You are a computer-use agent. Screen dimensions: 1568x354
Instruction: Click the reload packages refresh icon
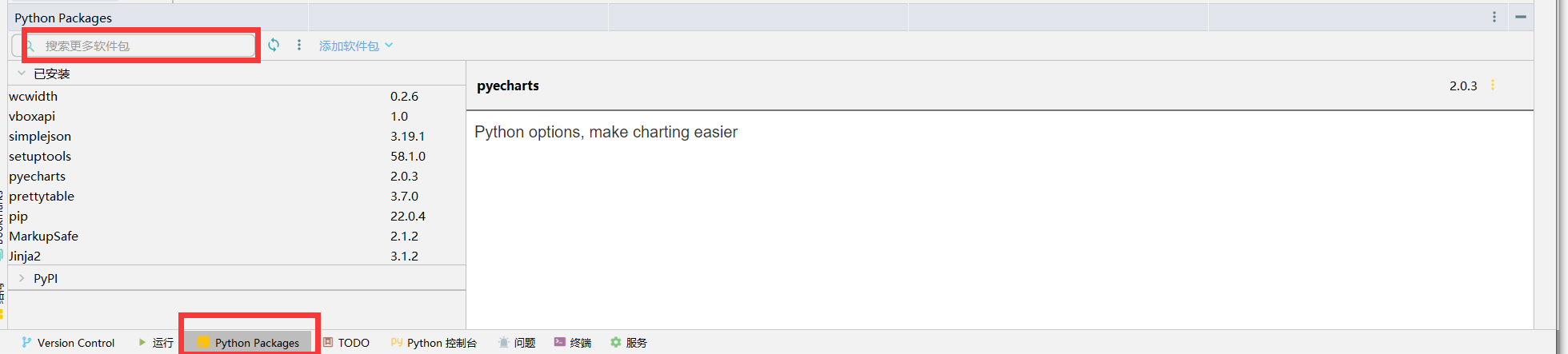pos(274,46)
